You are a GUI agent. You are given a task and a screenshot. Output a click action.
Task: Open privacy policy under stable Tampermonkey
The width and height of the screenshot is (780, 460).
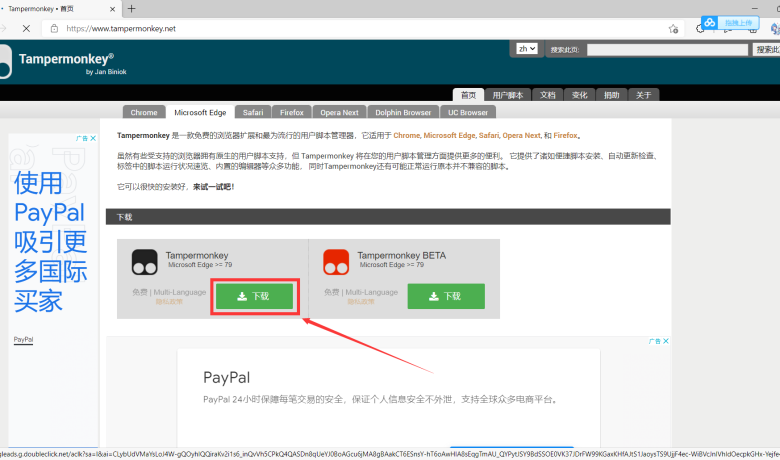[169, 302]
